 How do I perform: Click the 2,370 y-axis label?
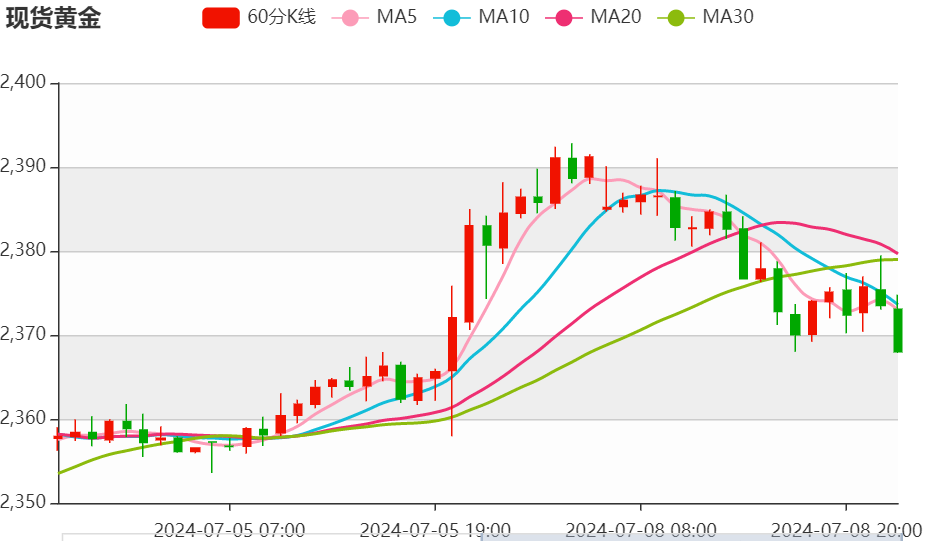tap(23, 334)
